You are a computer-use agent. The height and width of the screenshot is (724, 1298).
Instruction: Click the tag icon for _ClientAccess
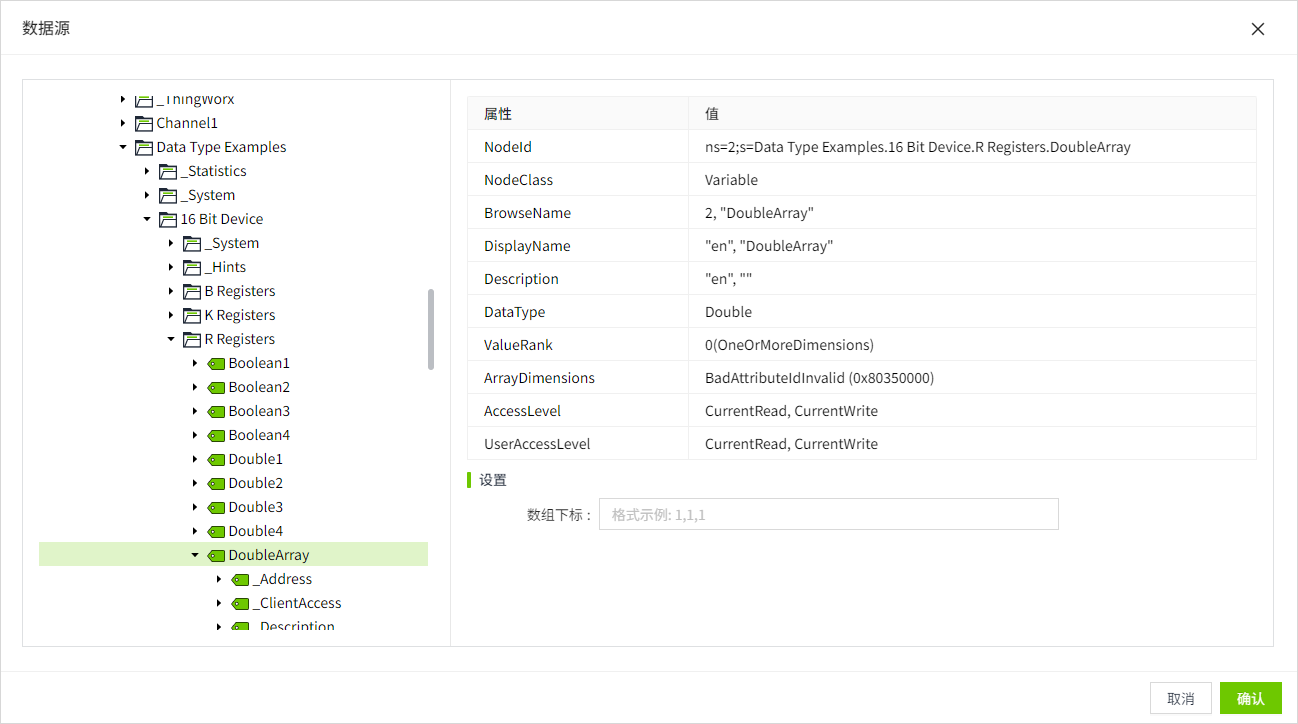(x=240, y=603)
